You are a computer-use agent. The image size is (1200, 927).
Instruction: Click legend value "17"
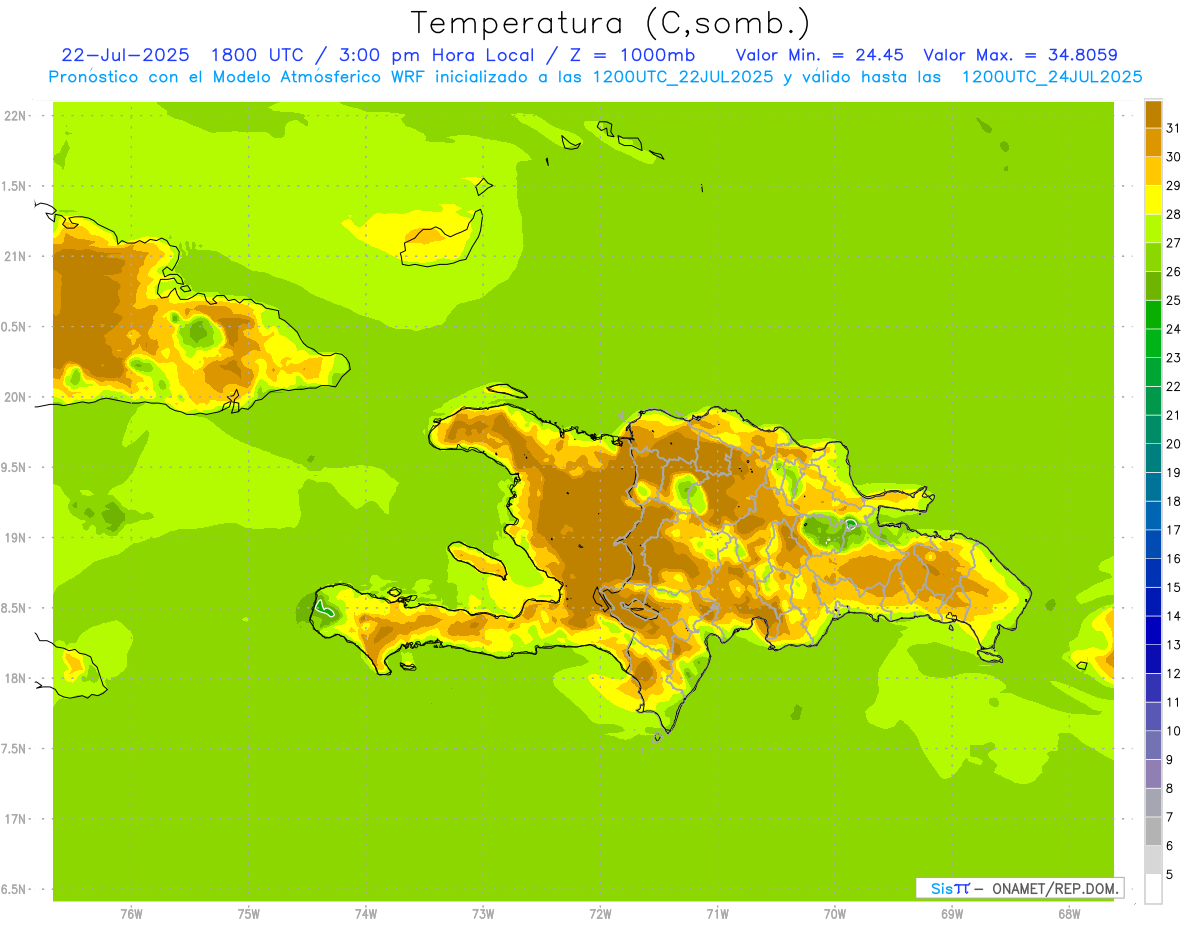coord(1174,529)
